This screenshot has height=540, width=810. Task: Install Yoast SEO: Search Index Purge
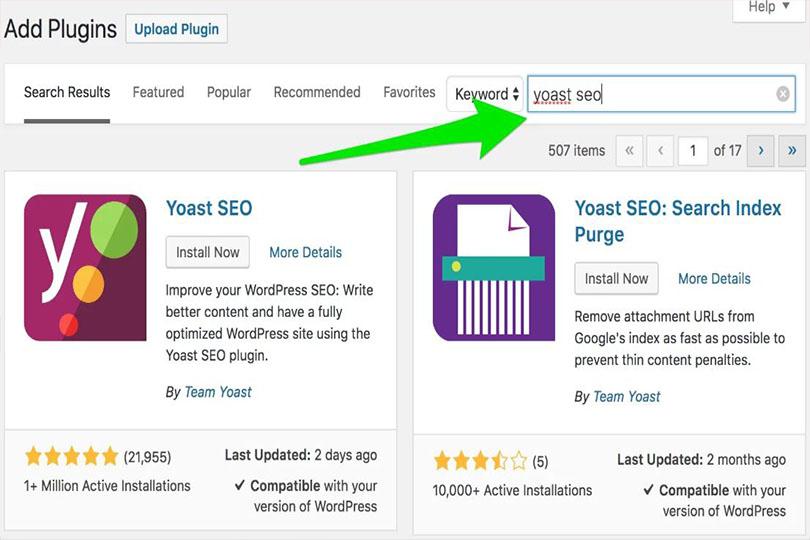616,279
